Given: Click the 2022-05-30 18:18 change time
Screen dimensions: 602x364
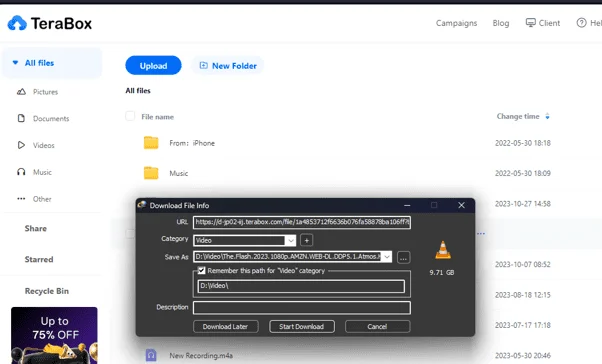Looking at the screenshot, I should 523,143.
